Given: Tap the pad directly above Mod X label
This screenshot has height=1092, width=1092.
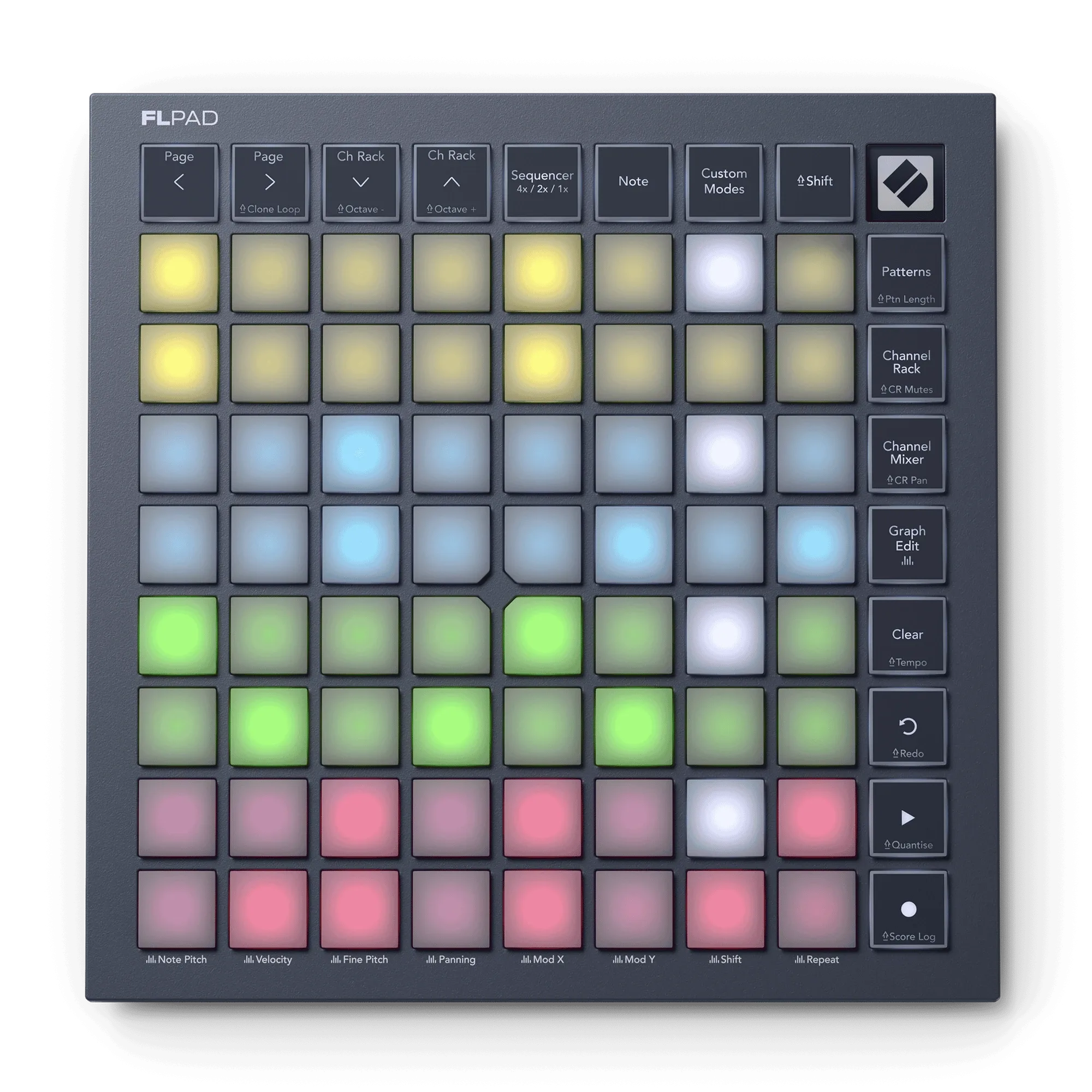Looking at the screenshot, I should 543,910.
